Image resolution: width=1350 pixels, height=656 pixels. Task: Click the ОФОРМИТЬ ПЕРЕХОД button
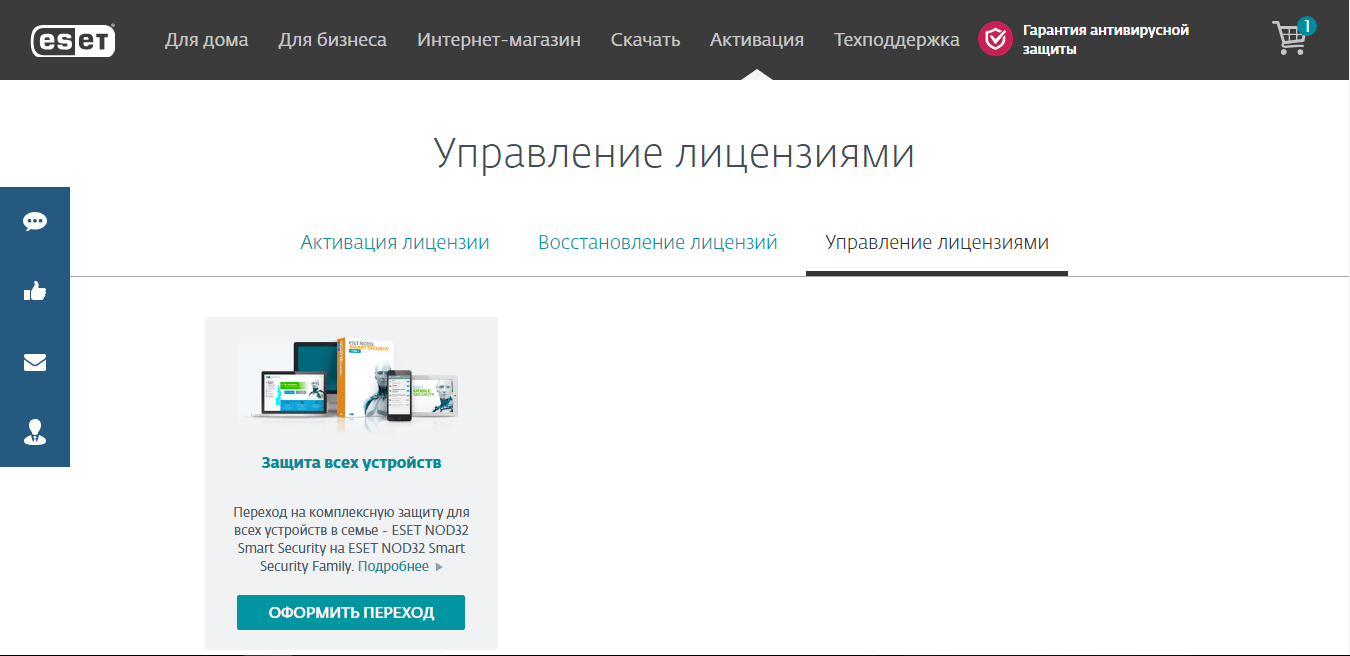[x=351, y=613]
